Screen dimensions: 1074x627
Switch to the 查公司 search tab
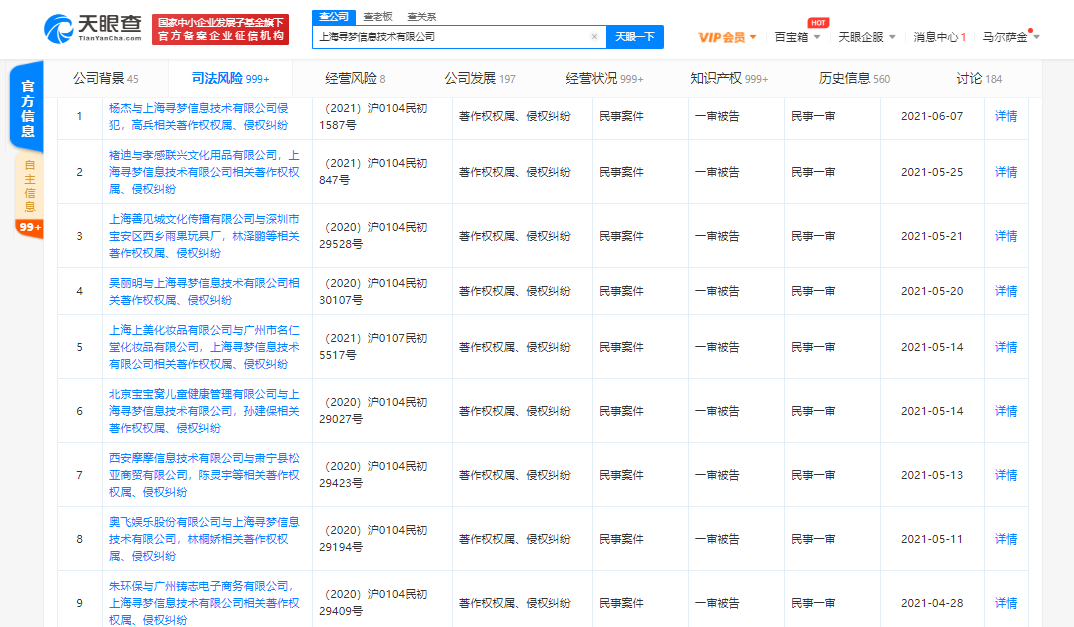point(334,16)
